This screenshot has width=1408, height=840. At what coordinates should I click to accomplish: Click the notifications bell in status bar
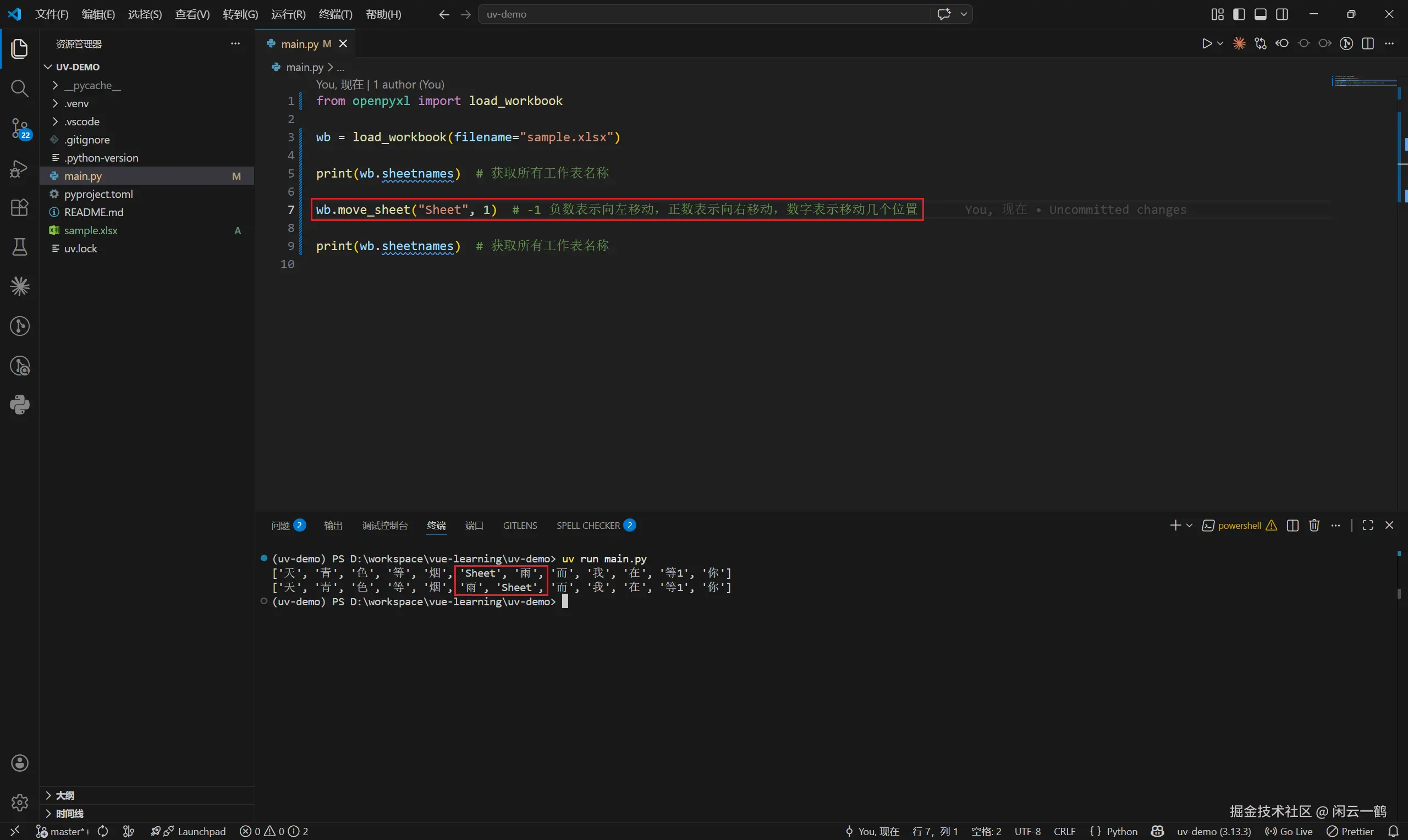[x=1393, y=832]
